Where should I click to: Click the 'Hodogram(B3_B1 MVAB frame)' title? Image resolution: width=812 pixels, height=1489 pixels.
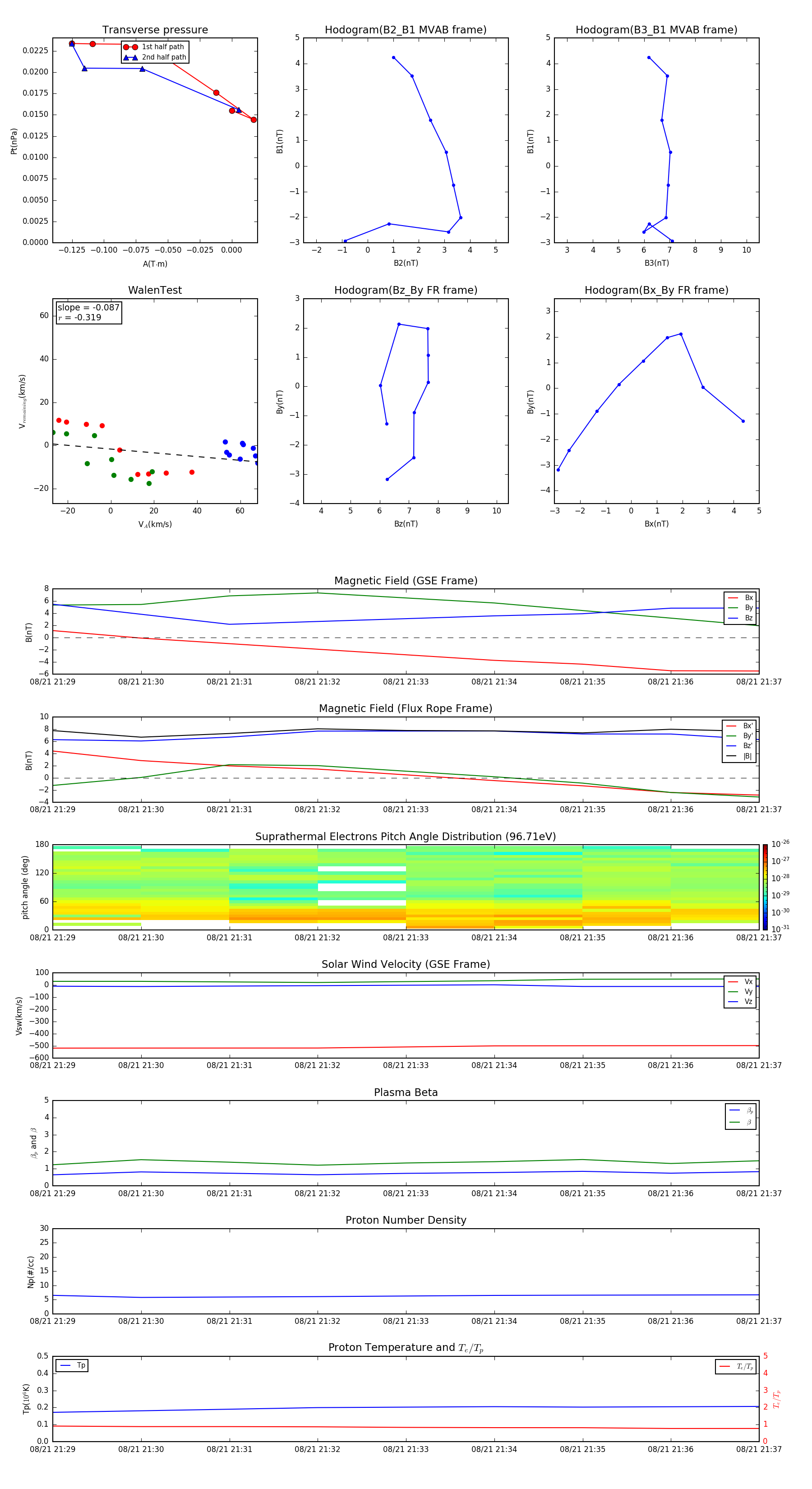(656, 30)
